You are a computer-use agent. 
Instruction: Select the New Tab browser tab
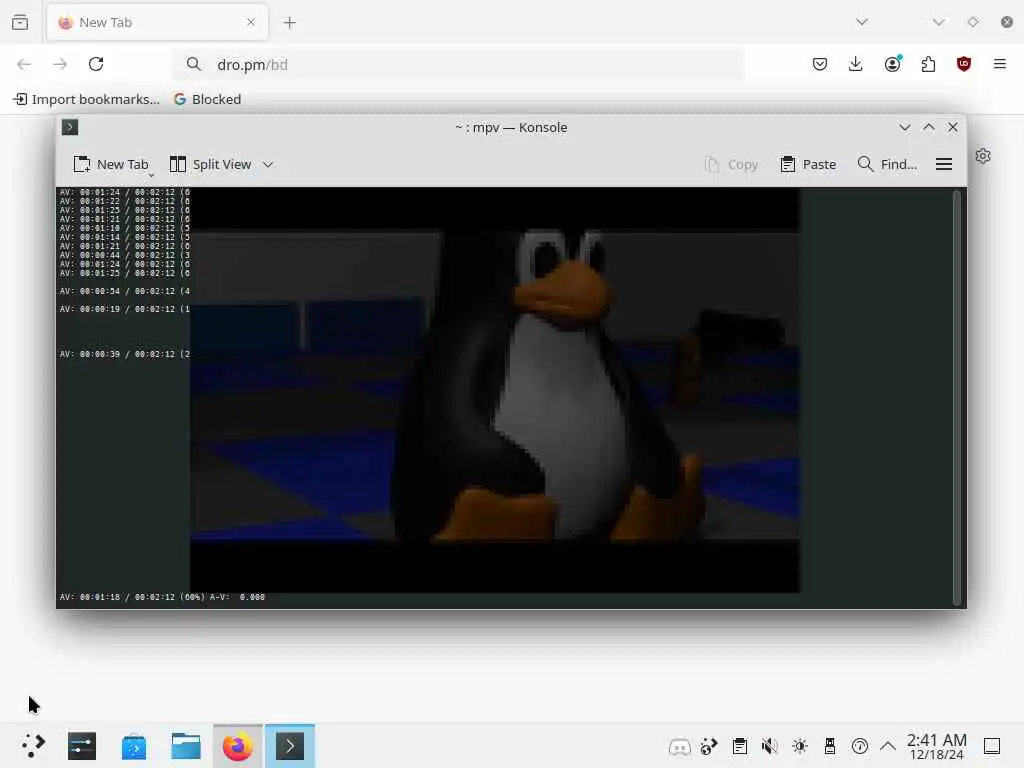pos(157,23)
